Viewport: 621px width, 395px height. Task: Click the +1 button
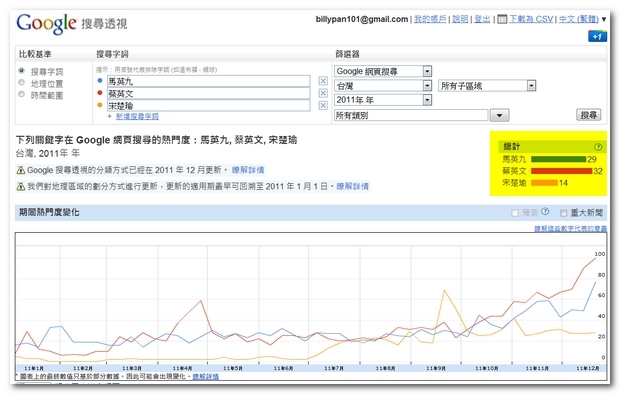coord(597,36)
